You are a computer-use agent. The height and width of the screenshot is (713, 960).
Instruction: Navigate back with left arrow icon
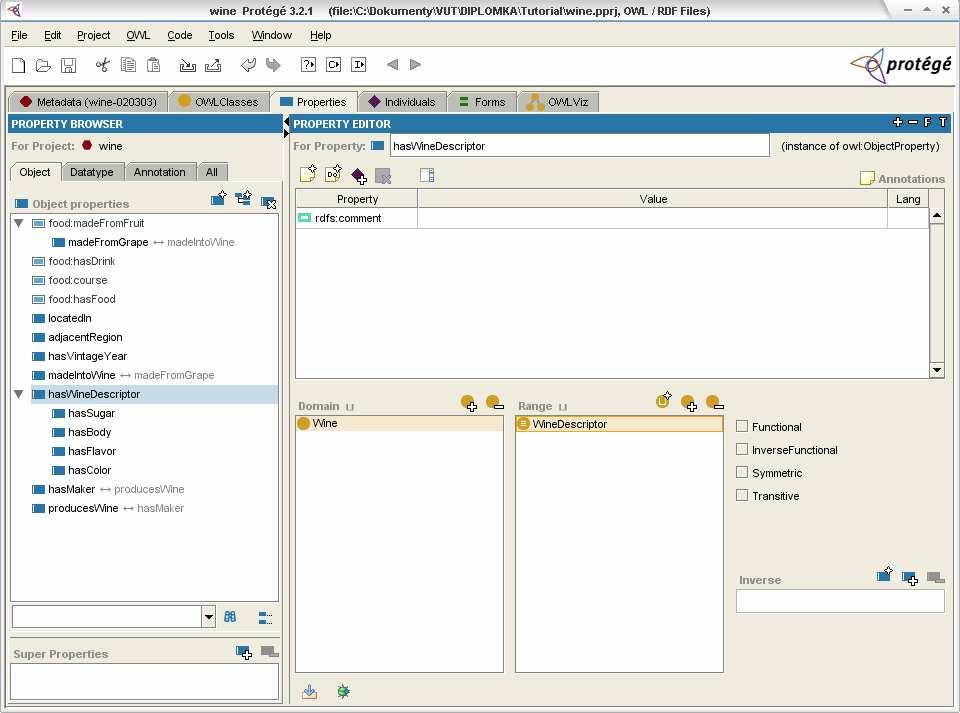392,64
